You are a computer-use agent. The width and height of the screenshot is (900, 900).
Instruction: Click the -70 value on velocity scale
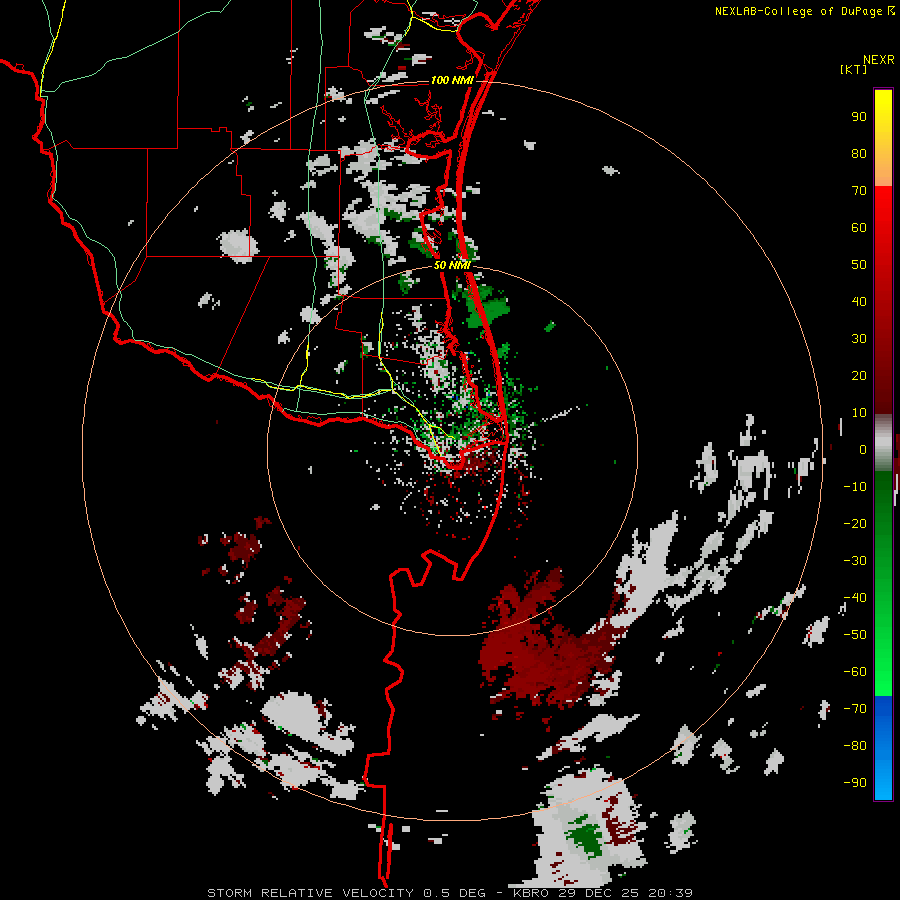pyautogui.click(x=855, y=709)
